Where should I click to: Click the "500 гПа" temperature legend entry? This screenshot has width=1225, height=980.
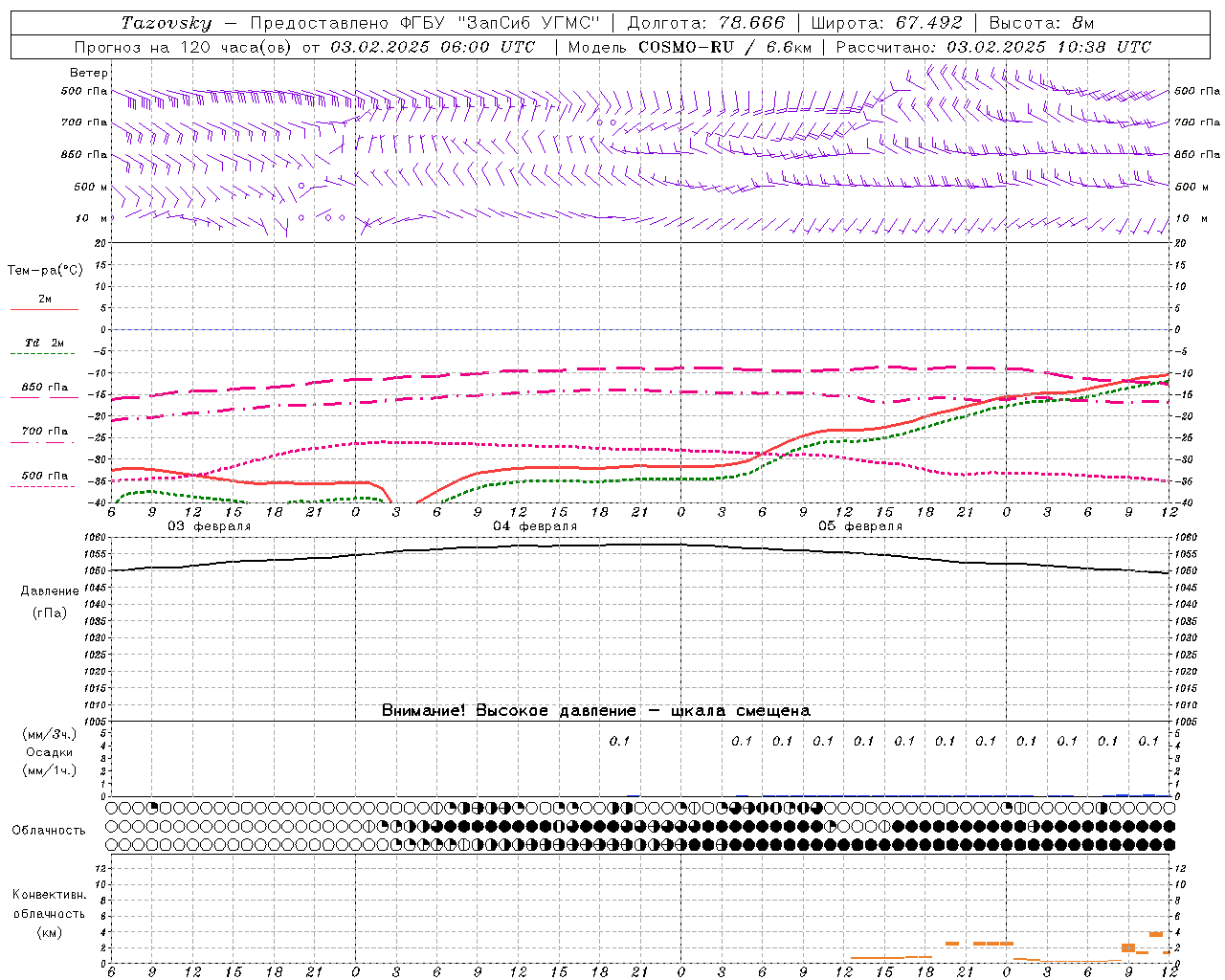(x=45, y=476)
